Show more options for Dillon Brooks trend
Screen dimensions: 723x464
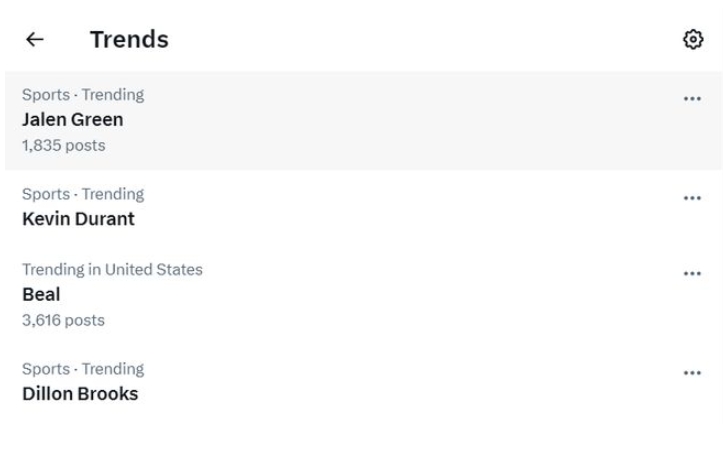tap(692, 373)
